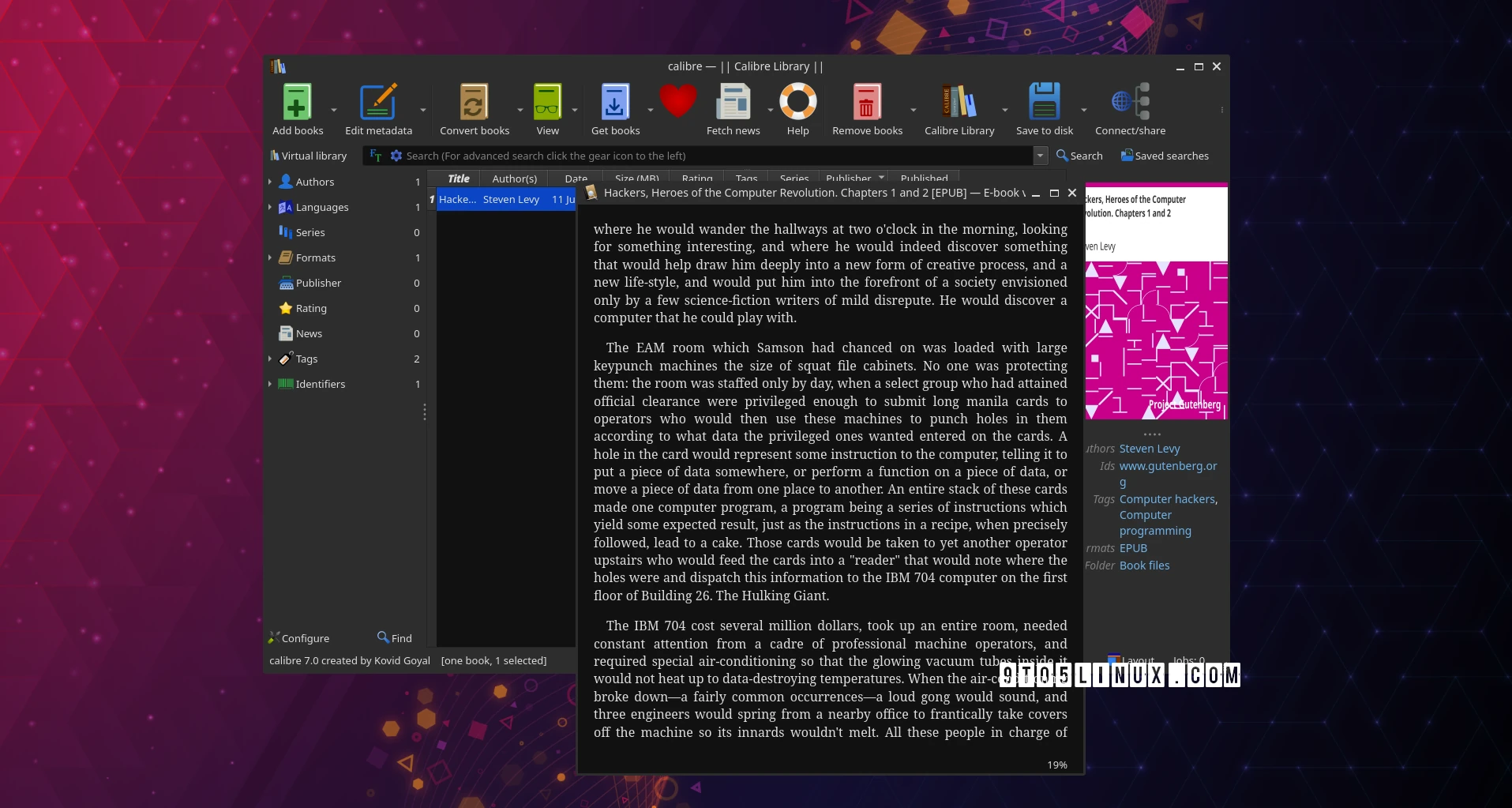Screen dimensions: 1512x808
Task: Expand the Languages category
Action: 271,207
